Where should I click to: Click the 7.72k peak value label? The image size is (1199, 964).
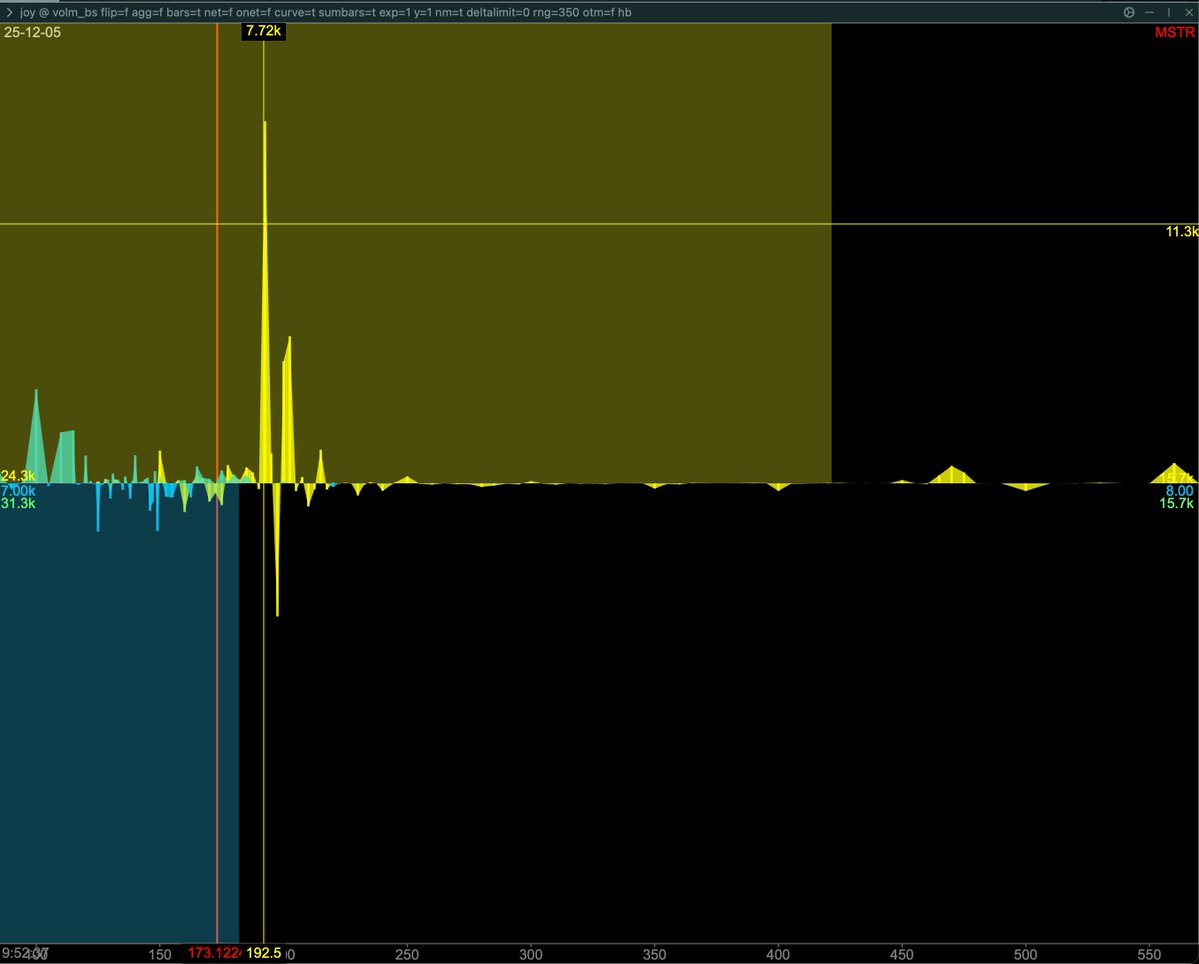pyautogui.click(x=263, y=31)
